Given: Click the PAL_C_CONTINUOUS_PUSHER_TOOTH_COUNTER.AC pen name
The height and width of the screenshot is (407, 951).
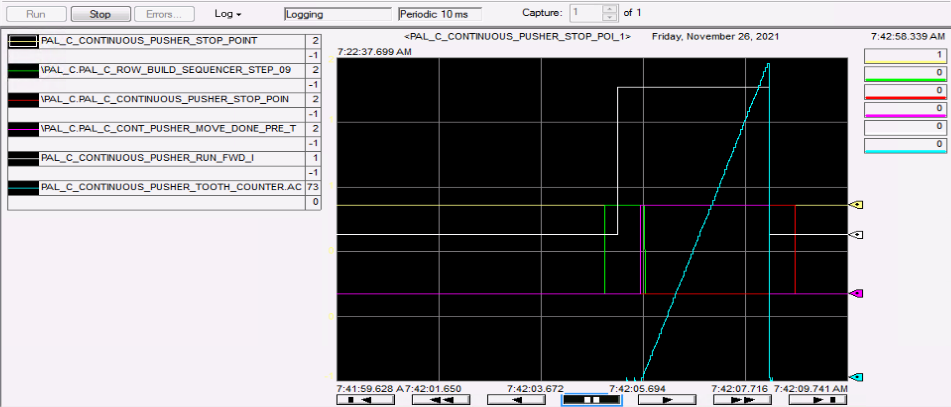Looking at the screenshot, I should pyautogui.click(x=171, y=187).
